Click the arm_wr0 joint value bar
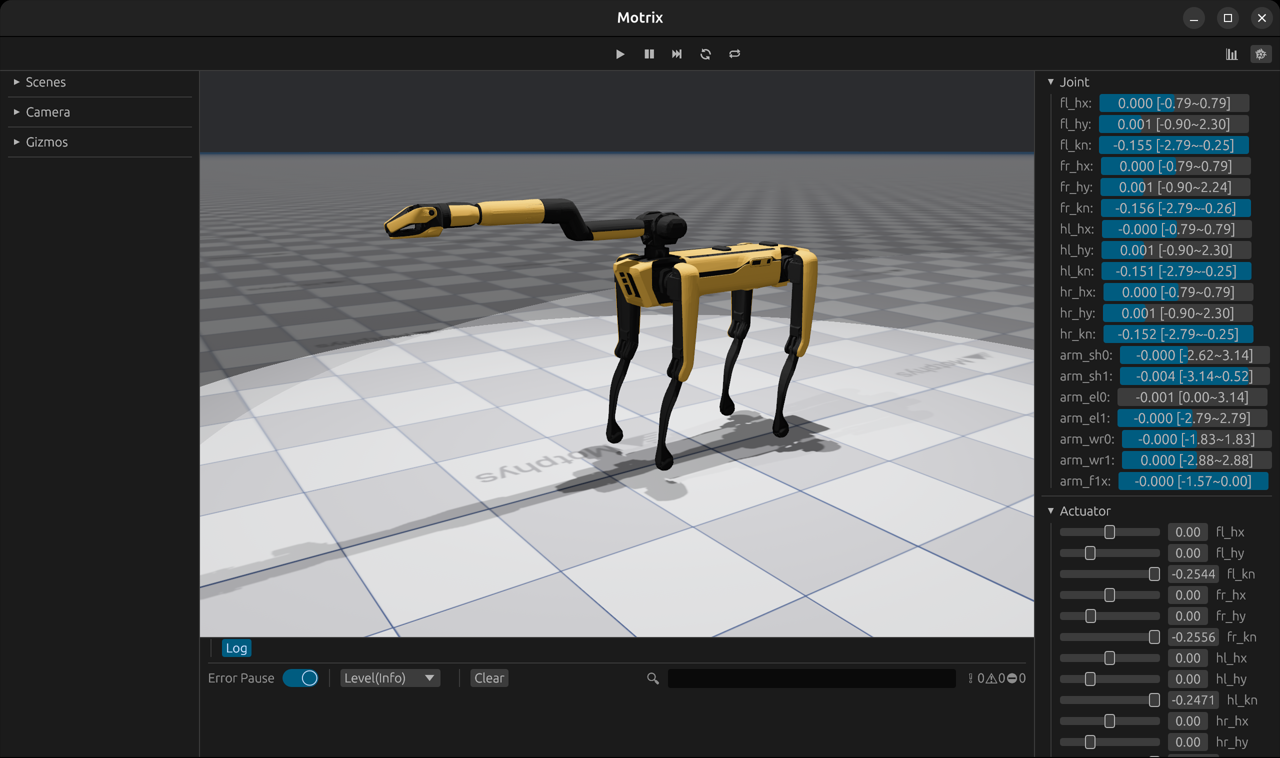Image resolution: width=1280 pixels, height=758 pixels. pyautogui.click(x=1196, y=439)
